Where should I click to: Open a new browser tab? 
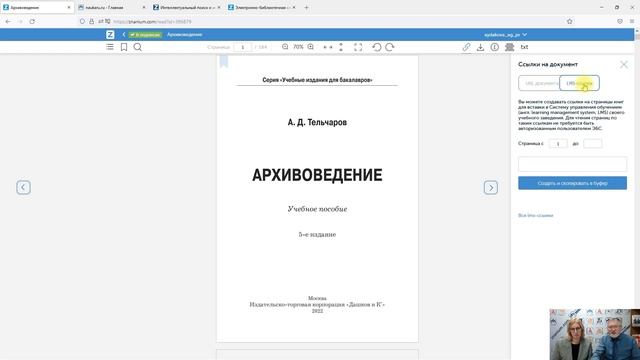(x=306, y=7)
